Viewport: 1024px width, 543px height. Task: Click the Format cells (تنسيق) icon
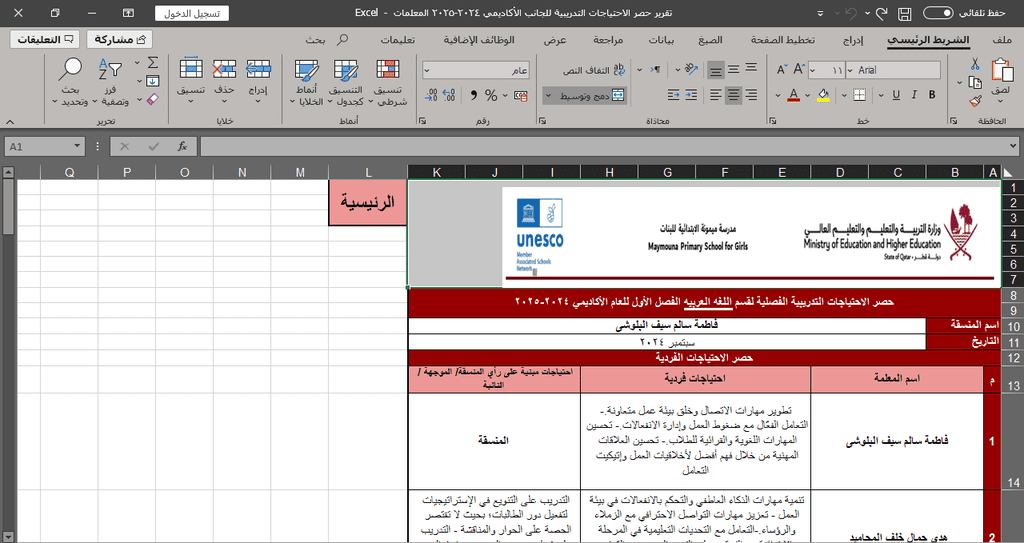point(191,69)
